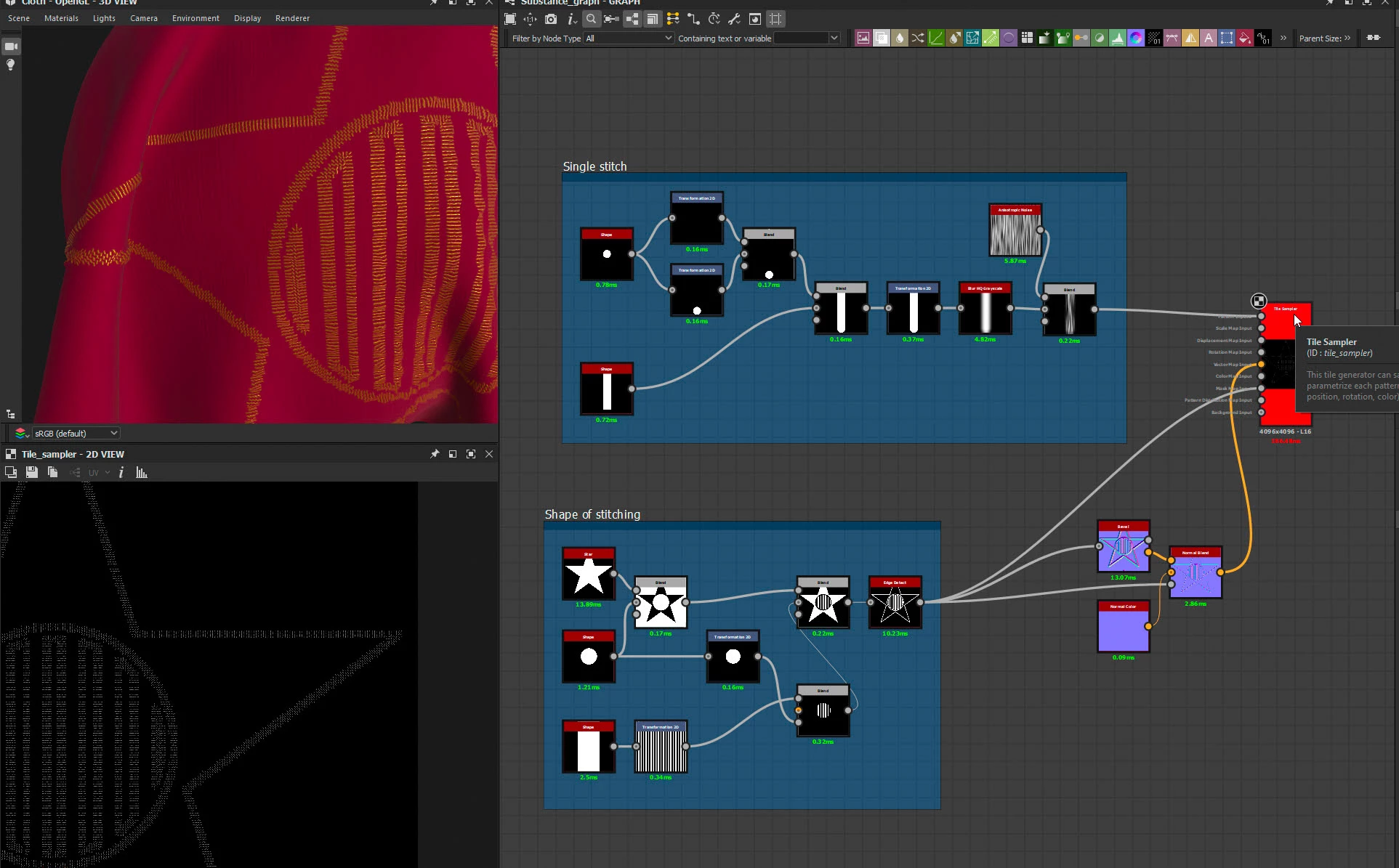This screenshot has height=868, width=1399.
Task: Add a Uniform Color node from toolbar
Action: tap(1245, 38)
